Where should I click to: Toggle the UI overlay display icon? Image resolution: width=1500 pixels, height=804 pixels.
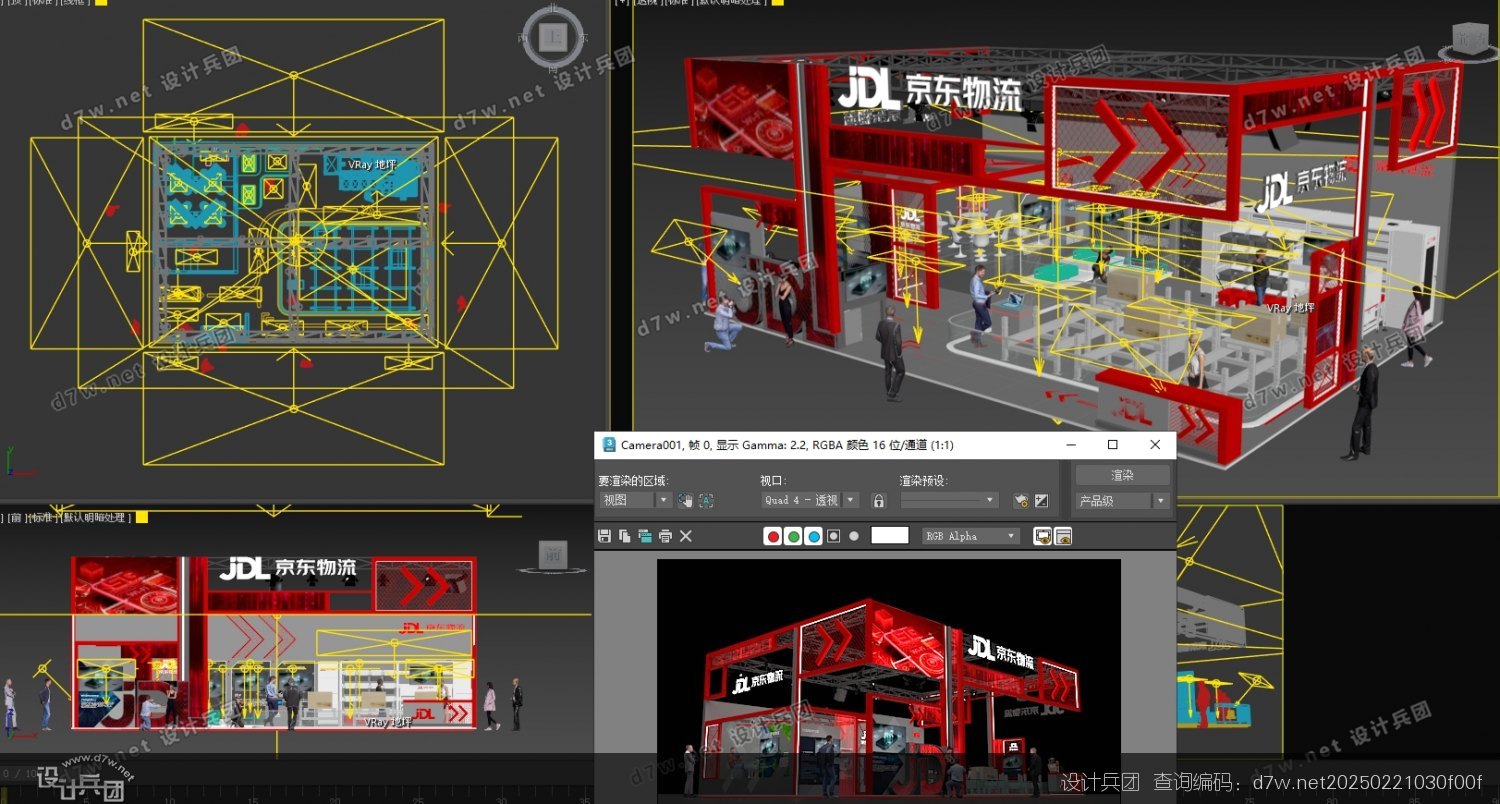1042,536
